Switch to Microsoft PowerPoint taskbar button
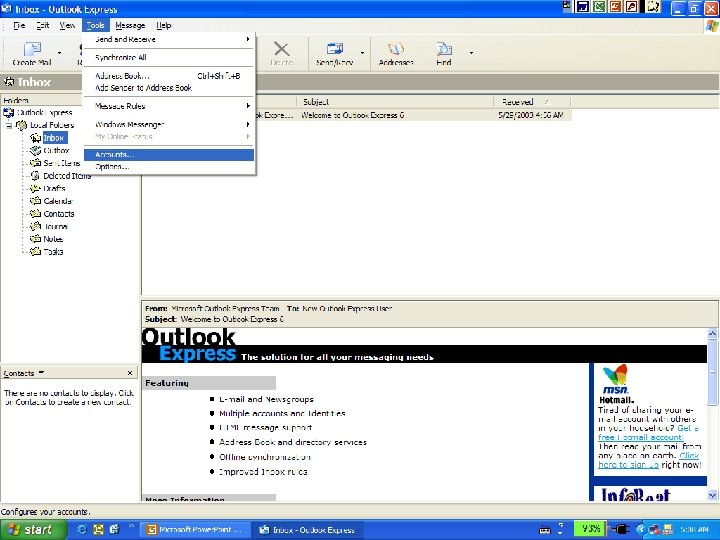The image size is (720, 540). 194,529
